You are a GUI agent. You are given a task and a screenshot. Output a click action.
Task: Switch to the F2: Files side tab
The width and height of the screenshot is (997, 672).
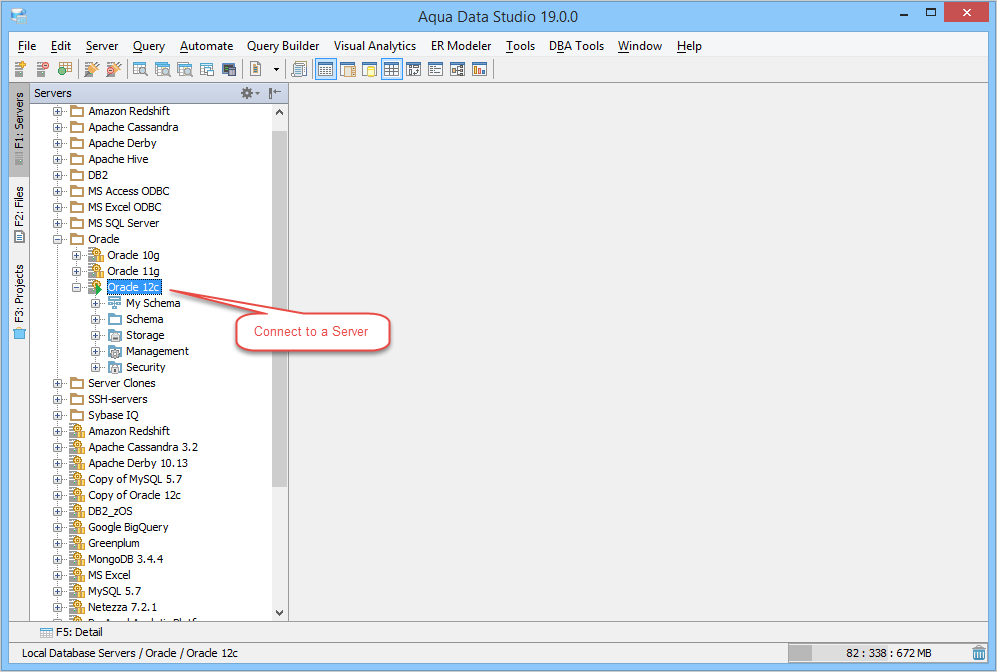19,215
